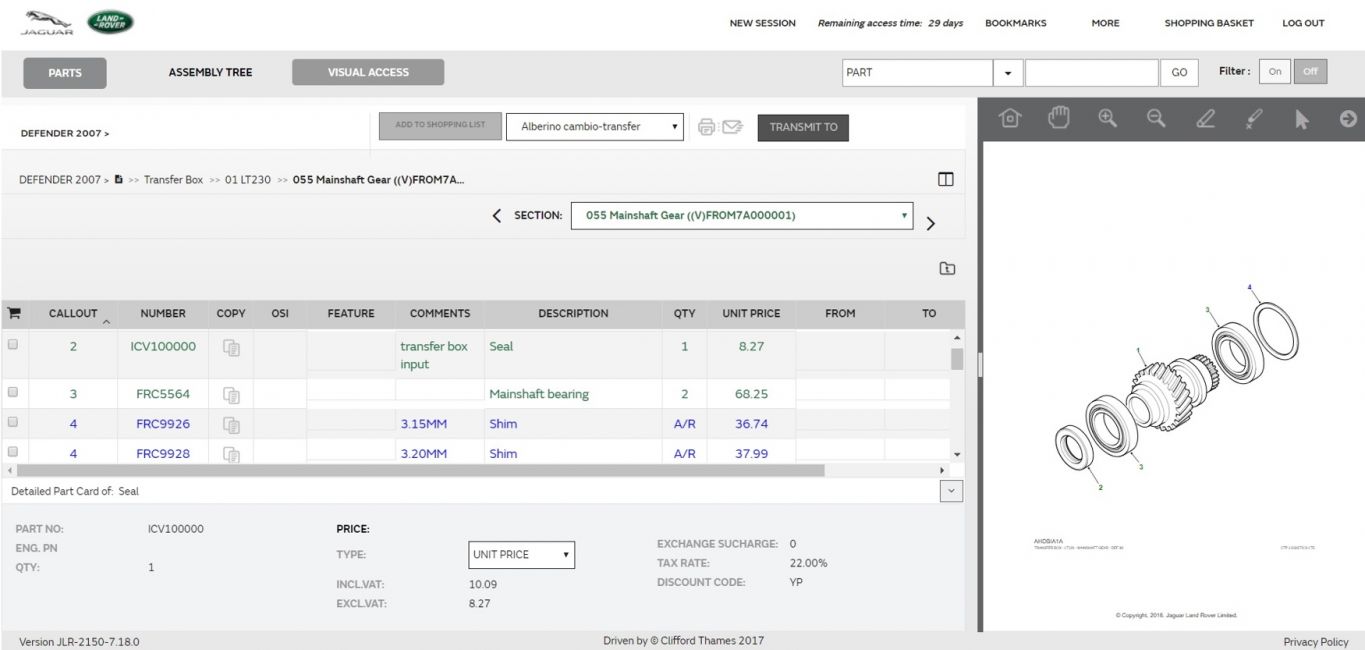The height and width of the screenshot is (650, 1365).
Task: Collapse the Detailed Part Card panel
Action: point(951,491)
